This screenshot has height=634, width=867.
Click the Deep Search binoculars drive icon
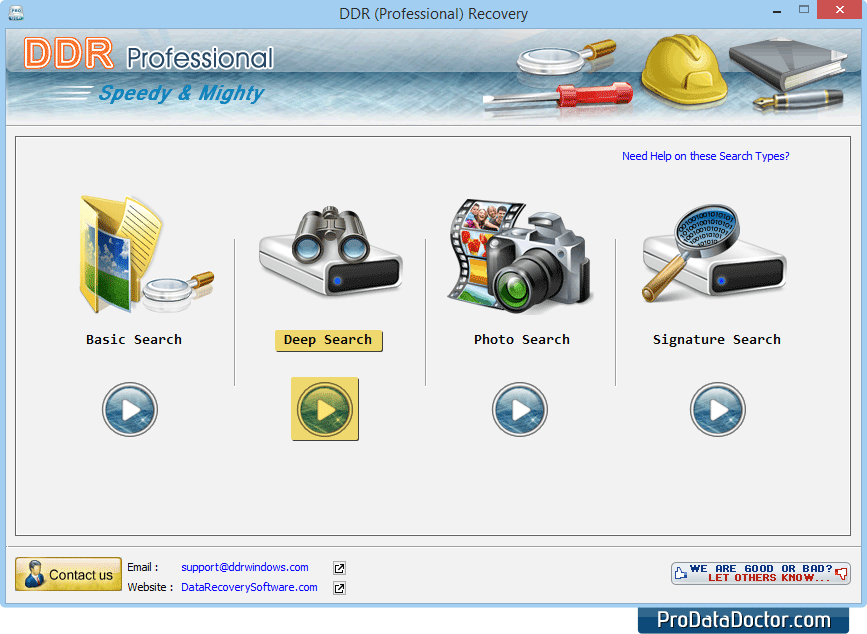(x=331, y=251)
